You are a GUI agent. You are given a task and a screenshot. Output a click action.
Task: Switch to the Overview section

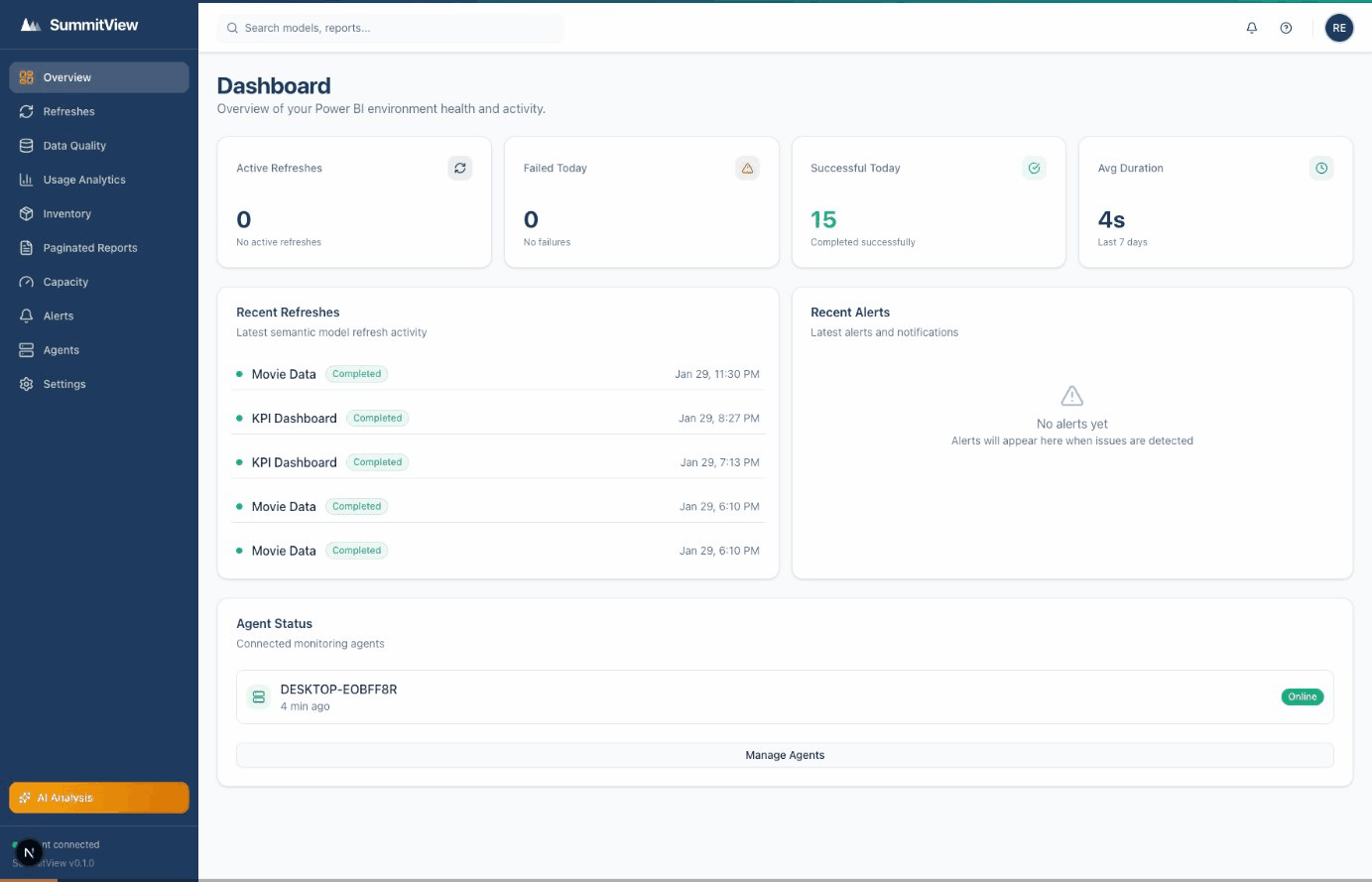coord(67,76)
